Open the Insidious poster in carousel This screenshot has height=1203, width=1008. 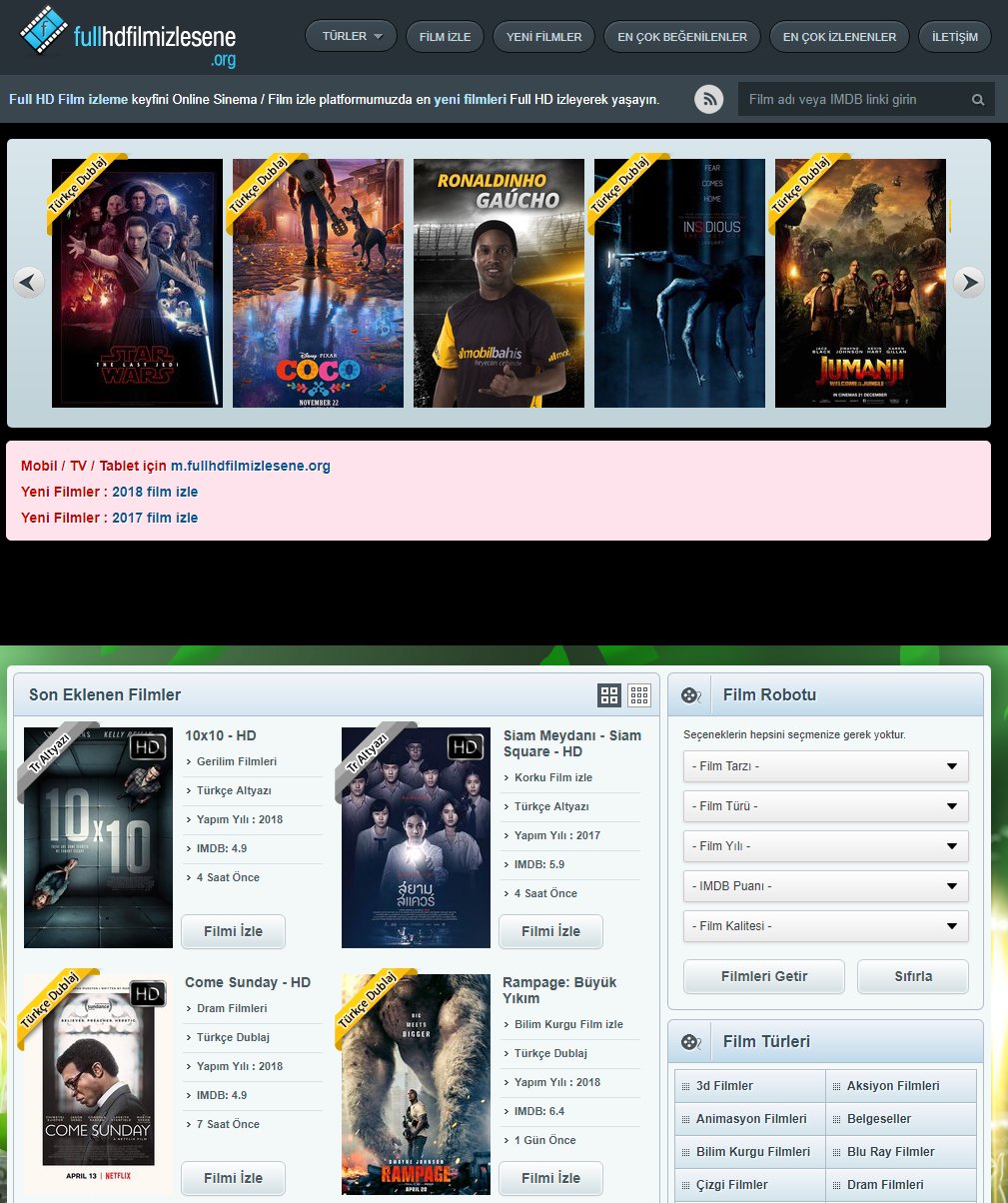point(679,283)
